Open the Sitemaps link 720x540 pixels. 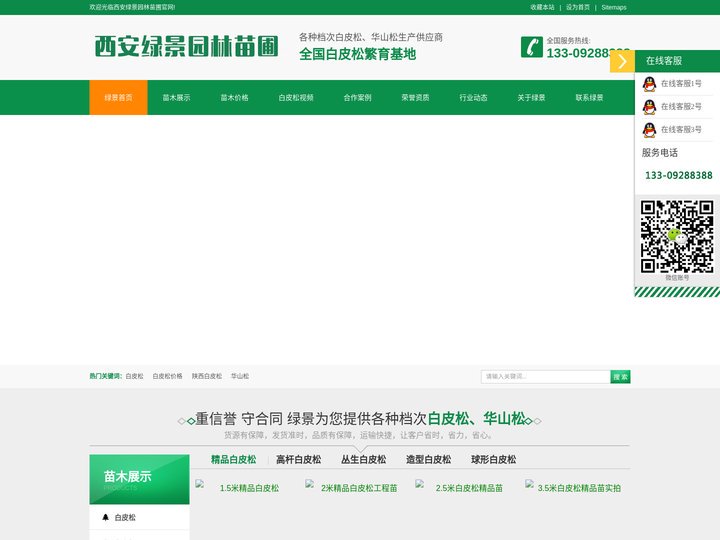click(x=614, y=7)
